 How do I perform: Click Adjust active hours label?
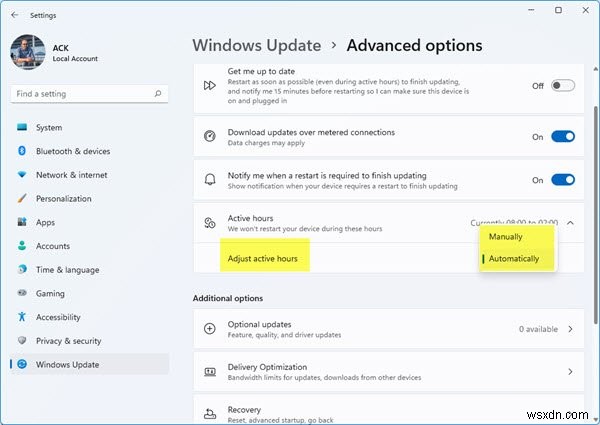262,259
